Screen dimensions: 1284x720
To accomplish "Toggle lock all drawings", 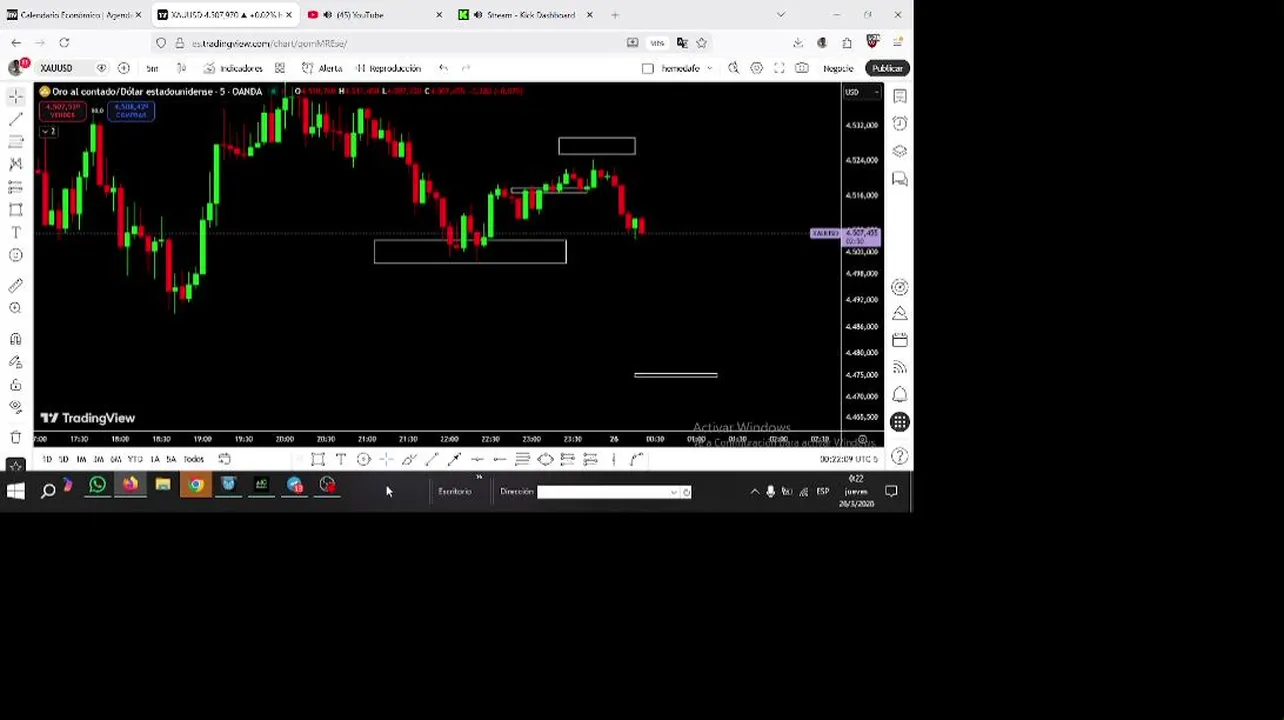I will [16, 385].
